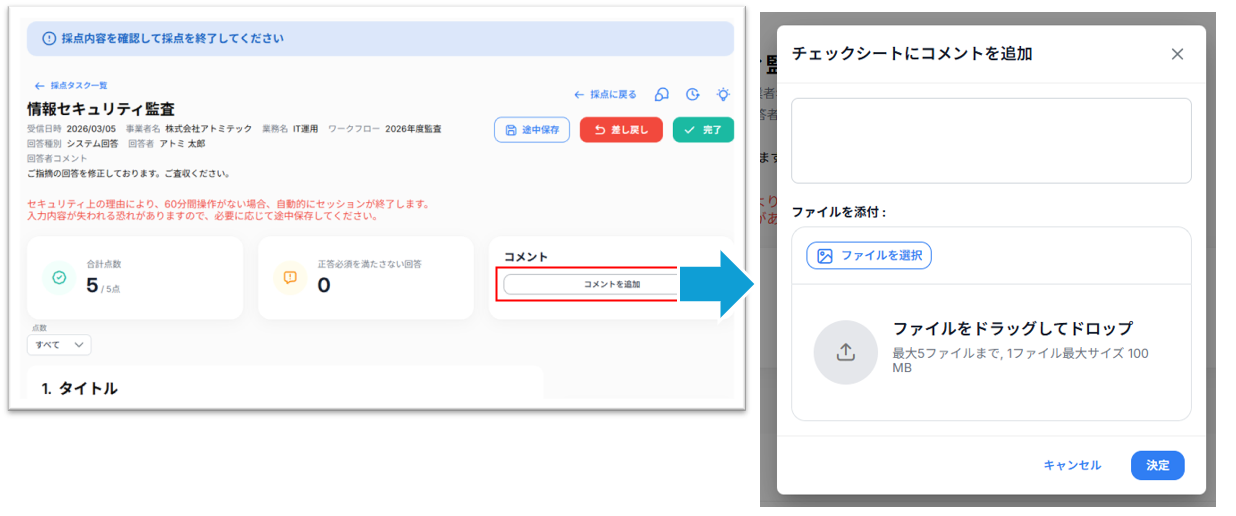Screen dimensions: 1236x516
Task: Click the green checkmark total score icon
Action: tap(59, 278)
